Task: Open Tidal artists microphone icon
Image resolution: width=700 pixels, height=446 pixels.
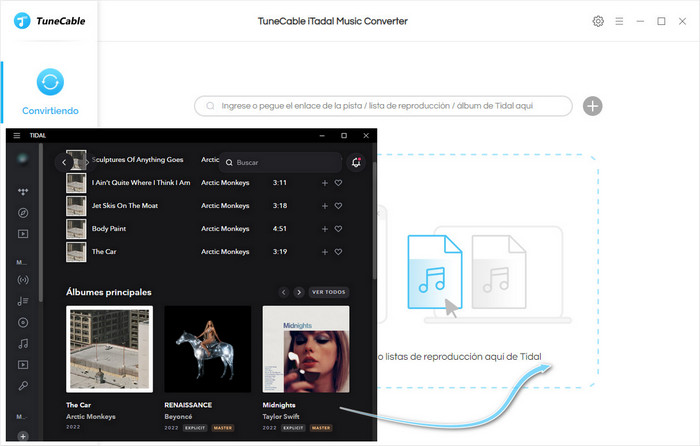Action: tap(23, 386)
